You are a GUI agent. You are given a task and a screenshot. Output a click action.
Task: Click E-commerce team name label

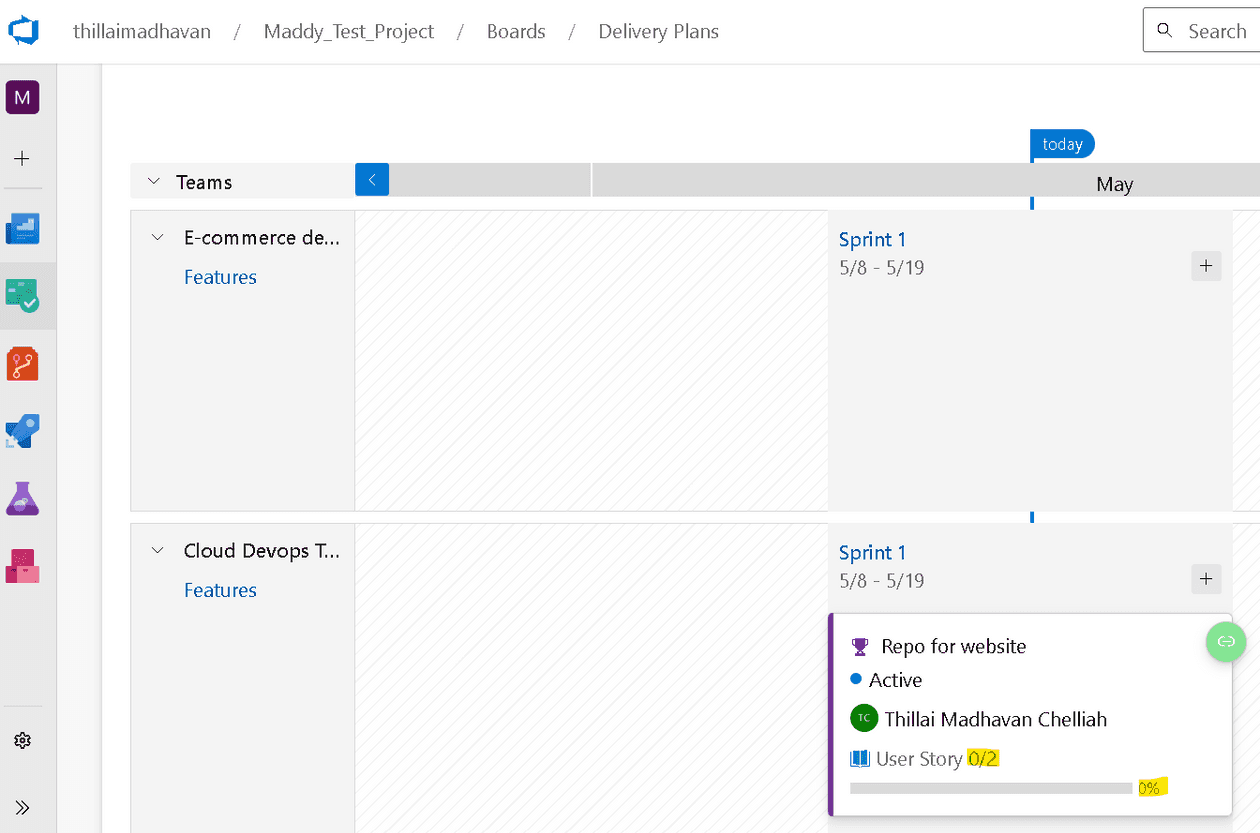click(262, 238)
